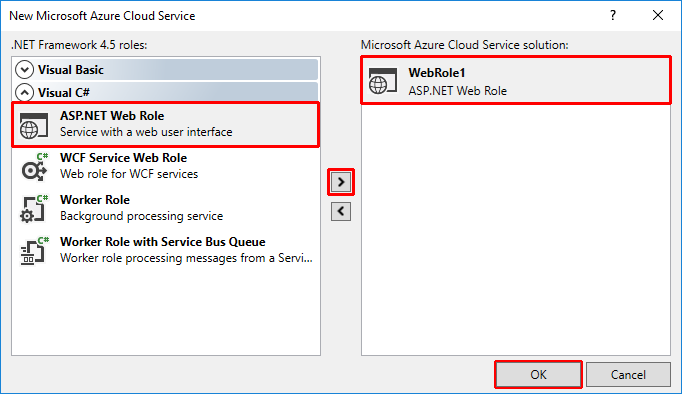Click the Worker Role with Service Bus Queue icon
682x394 pixels.
click(x=34, y=251)
